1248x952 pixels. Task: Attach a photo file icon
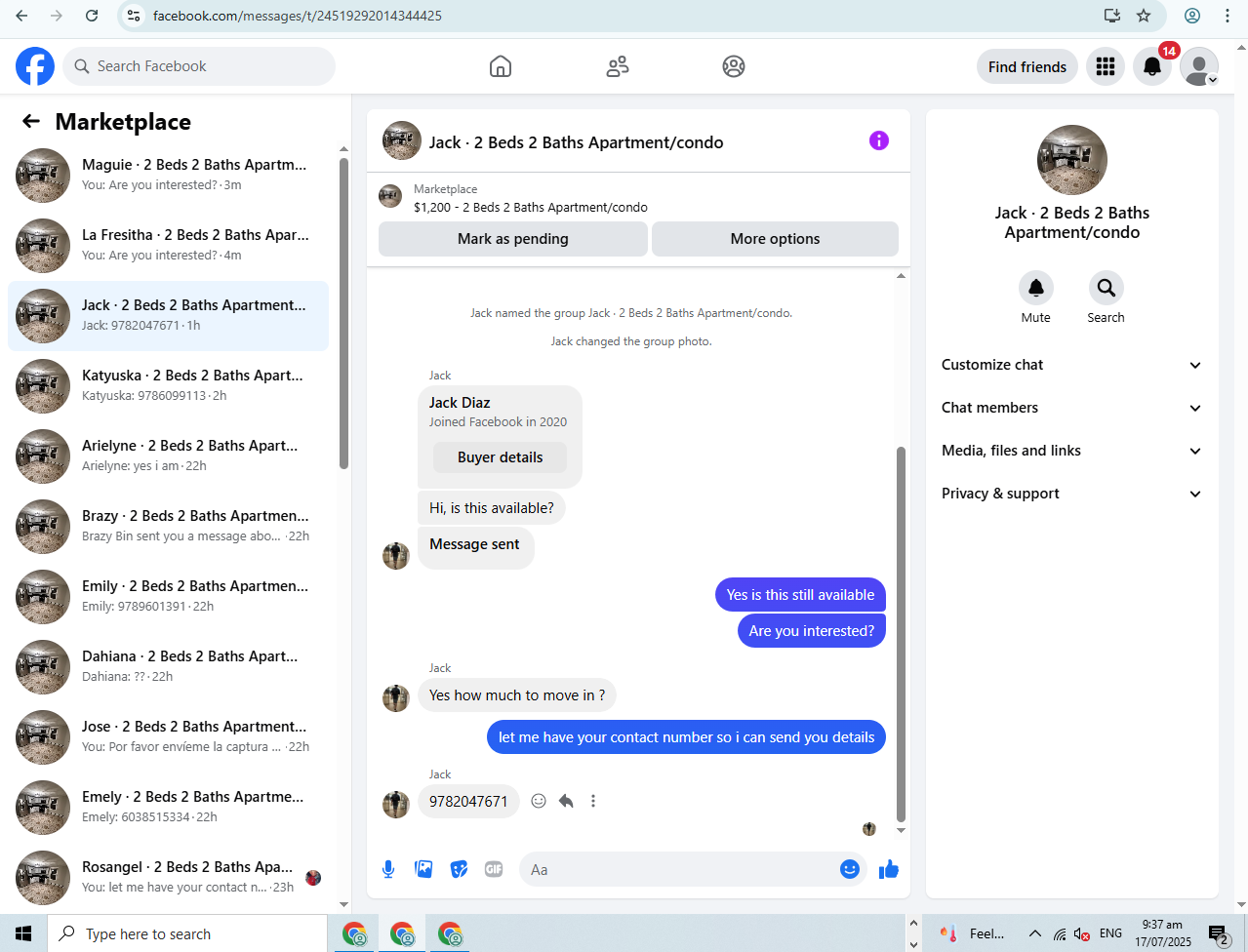click(423, 869)
